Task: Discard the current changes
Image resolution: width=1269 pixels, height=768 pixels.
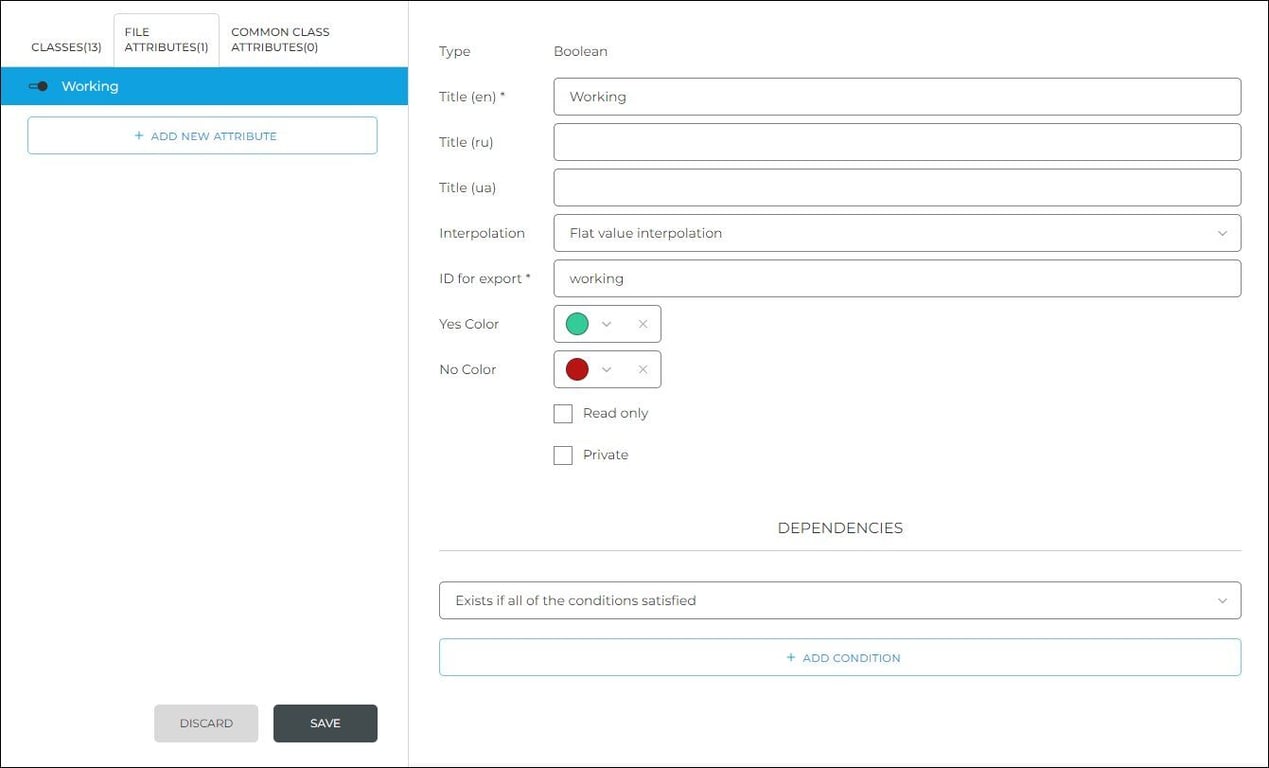Action: pyautogui.click(x=205, y=722)
